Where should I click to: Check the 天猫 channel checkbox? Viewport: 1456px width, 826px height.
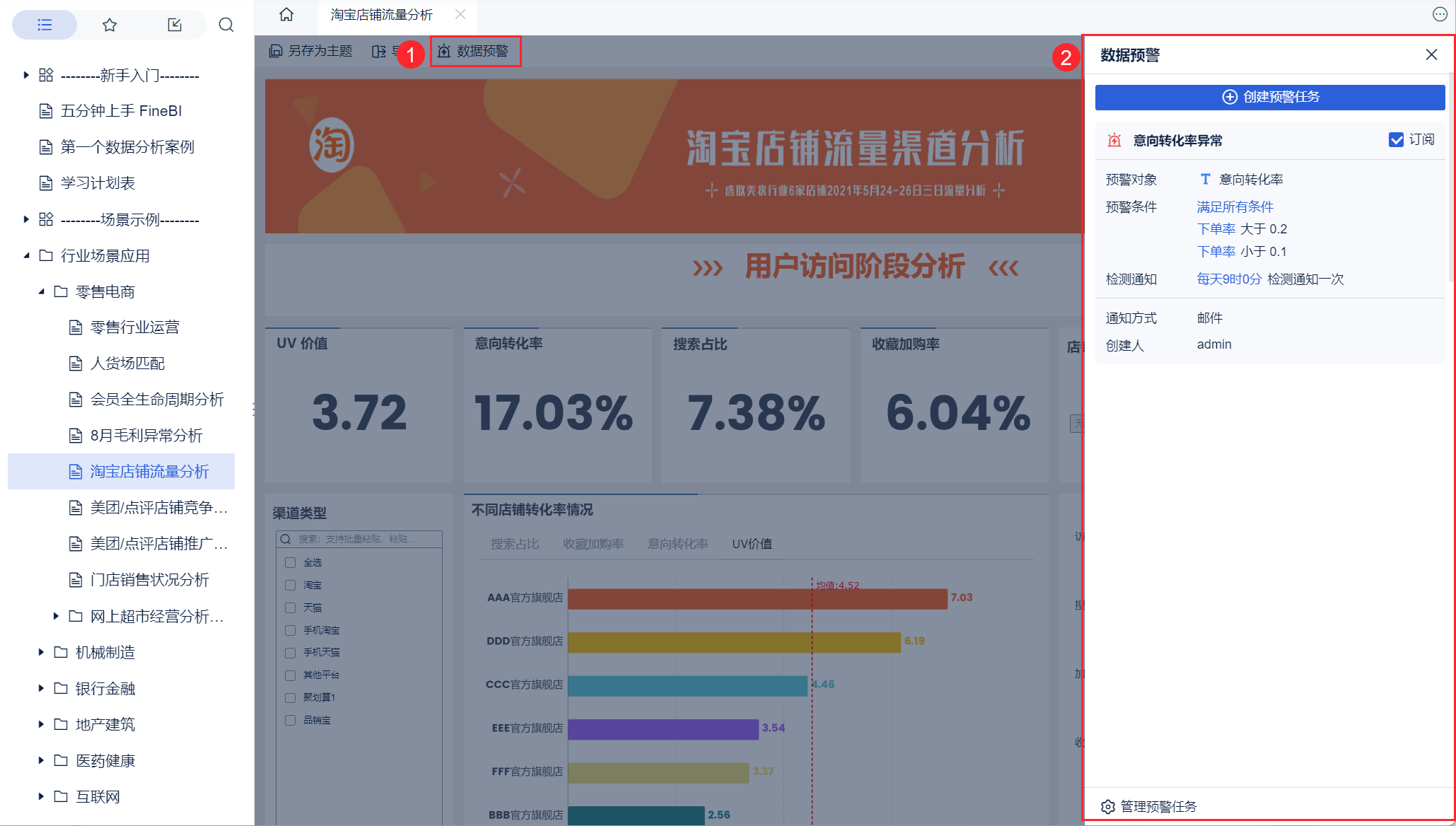pos(290,607)
